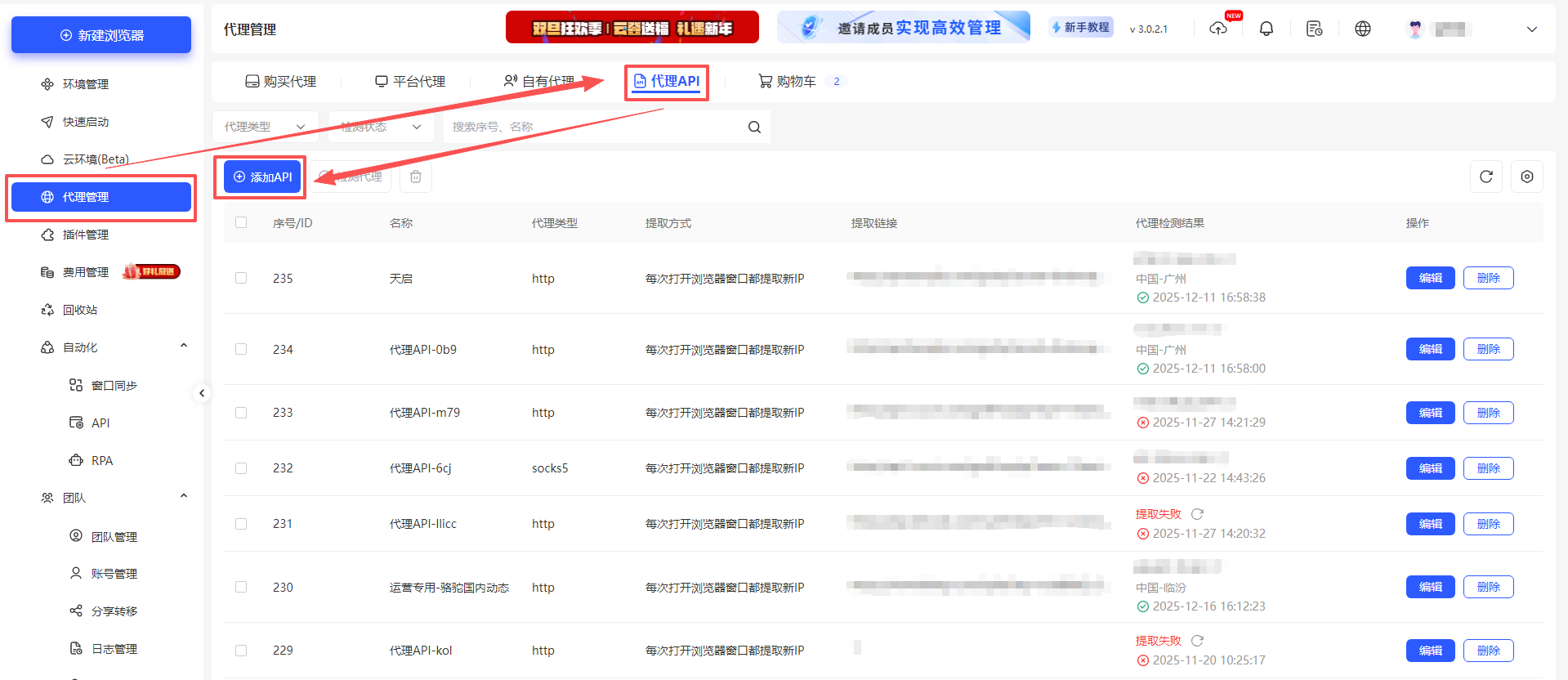Open the table column settings icon
Screen dimensions: 1568x680
[1527, 177]
